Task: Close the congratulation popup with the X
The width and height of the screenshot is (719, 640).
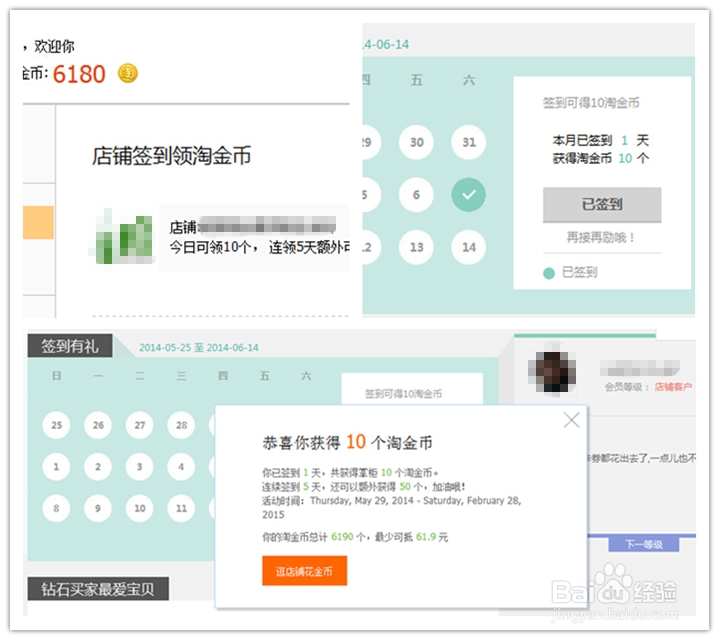Action: tap(571, 420)
